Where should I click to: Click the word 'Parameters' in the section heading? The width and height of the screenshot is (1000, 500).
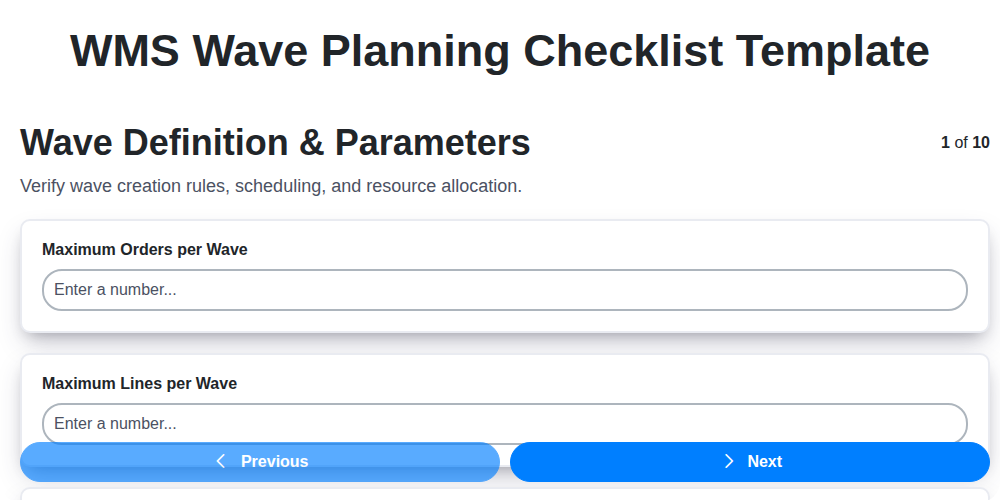pyautogui.click(x=432, y=143)
